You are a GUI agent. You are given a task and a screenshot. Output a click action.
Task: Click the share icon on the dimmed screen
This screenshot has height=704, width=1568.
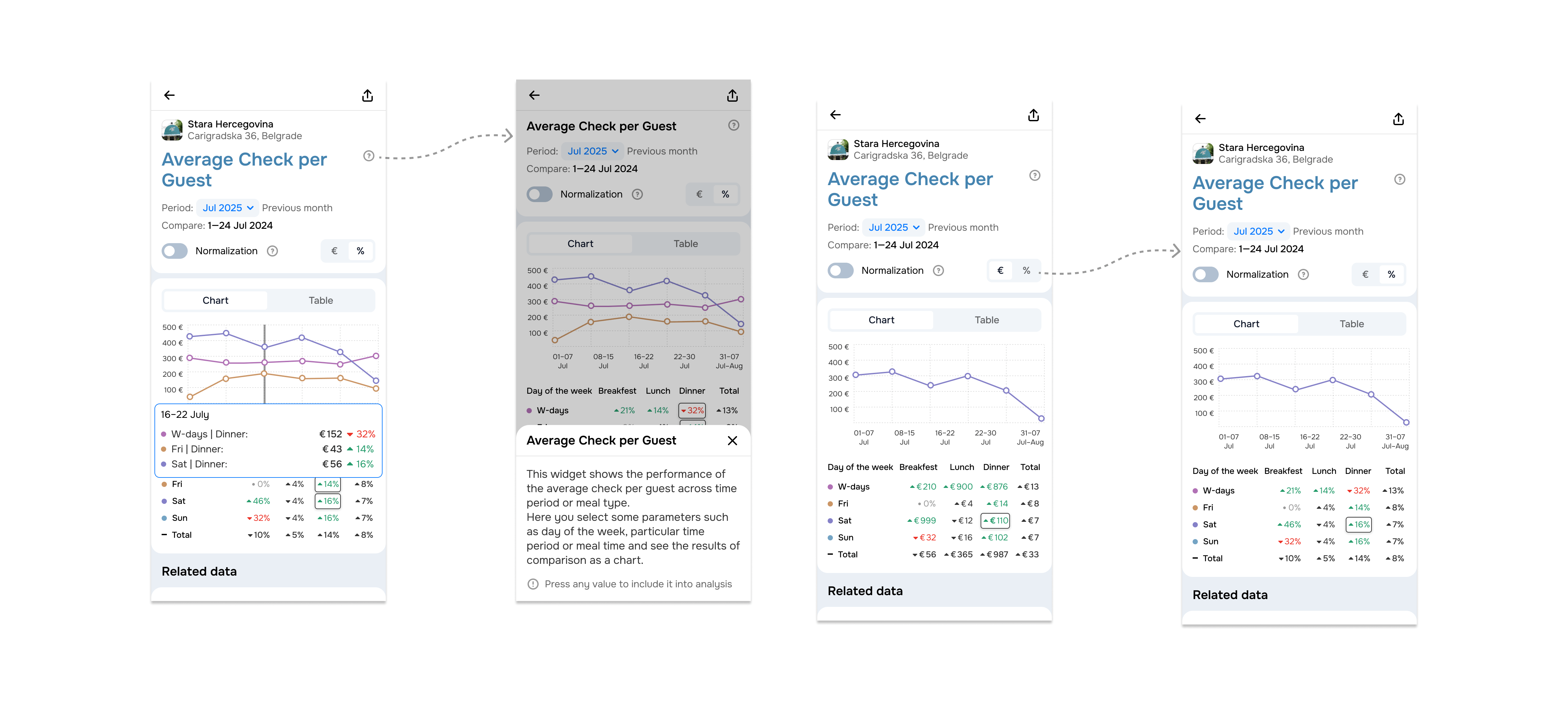pos(732,95)
